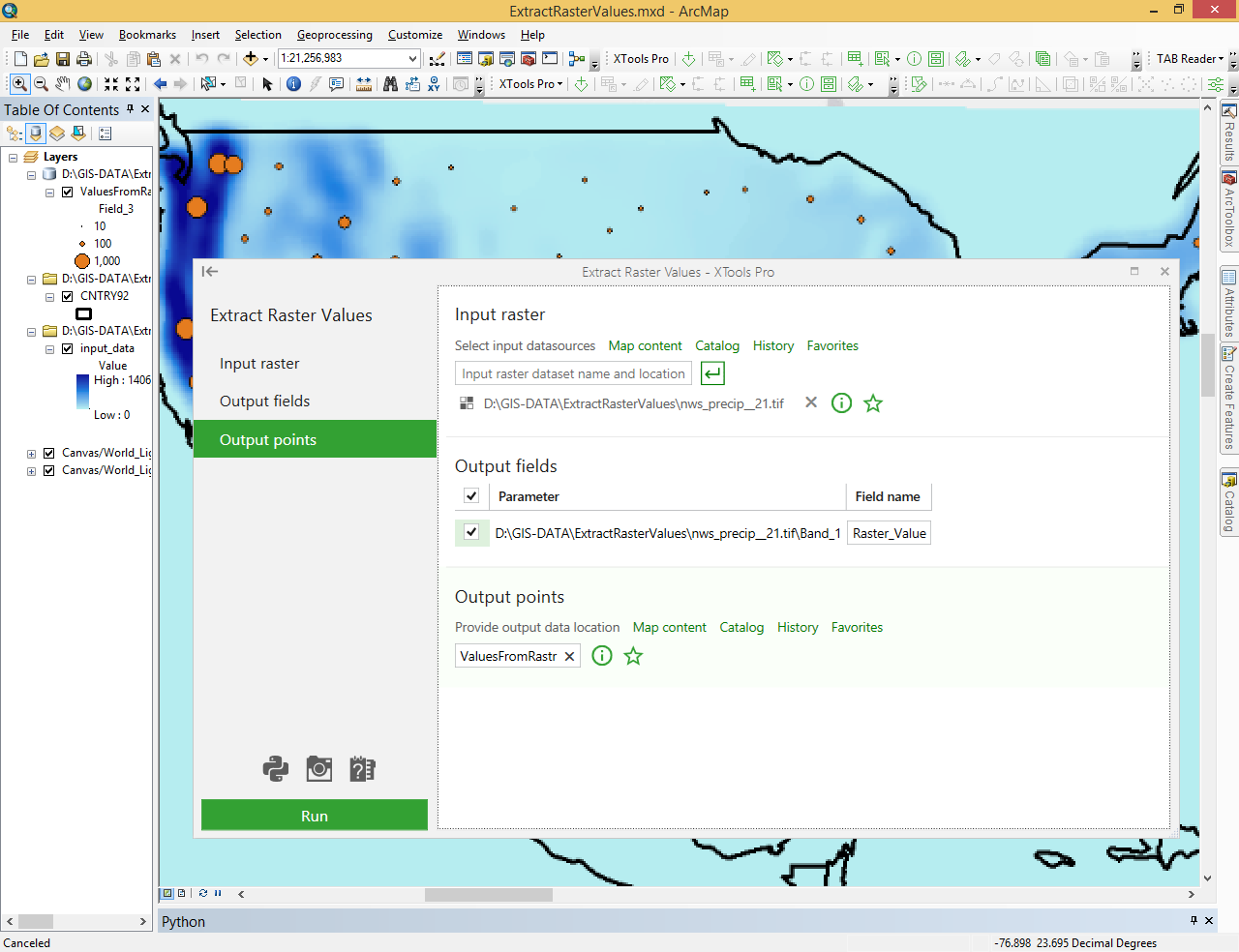1239x952 pixels.
Task: Print the map
Action: click(x=84, y=59)
